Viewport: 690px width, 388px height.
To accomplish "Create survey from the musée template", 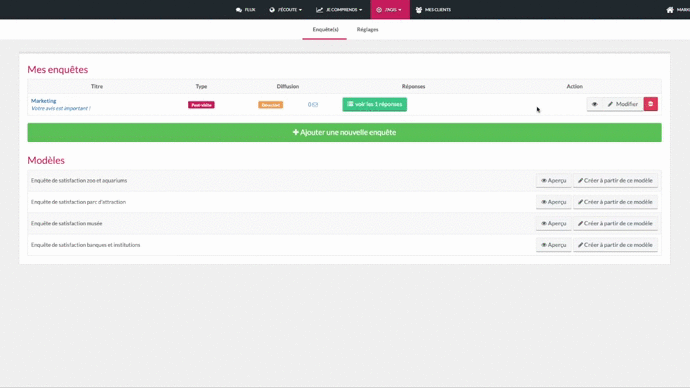I will 615,223.
